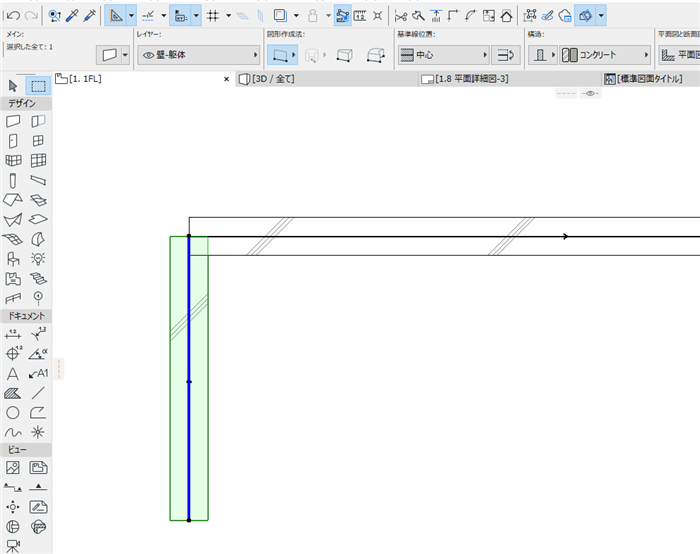Select the Zone tool
700x554 pixels.
13,279
